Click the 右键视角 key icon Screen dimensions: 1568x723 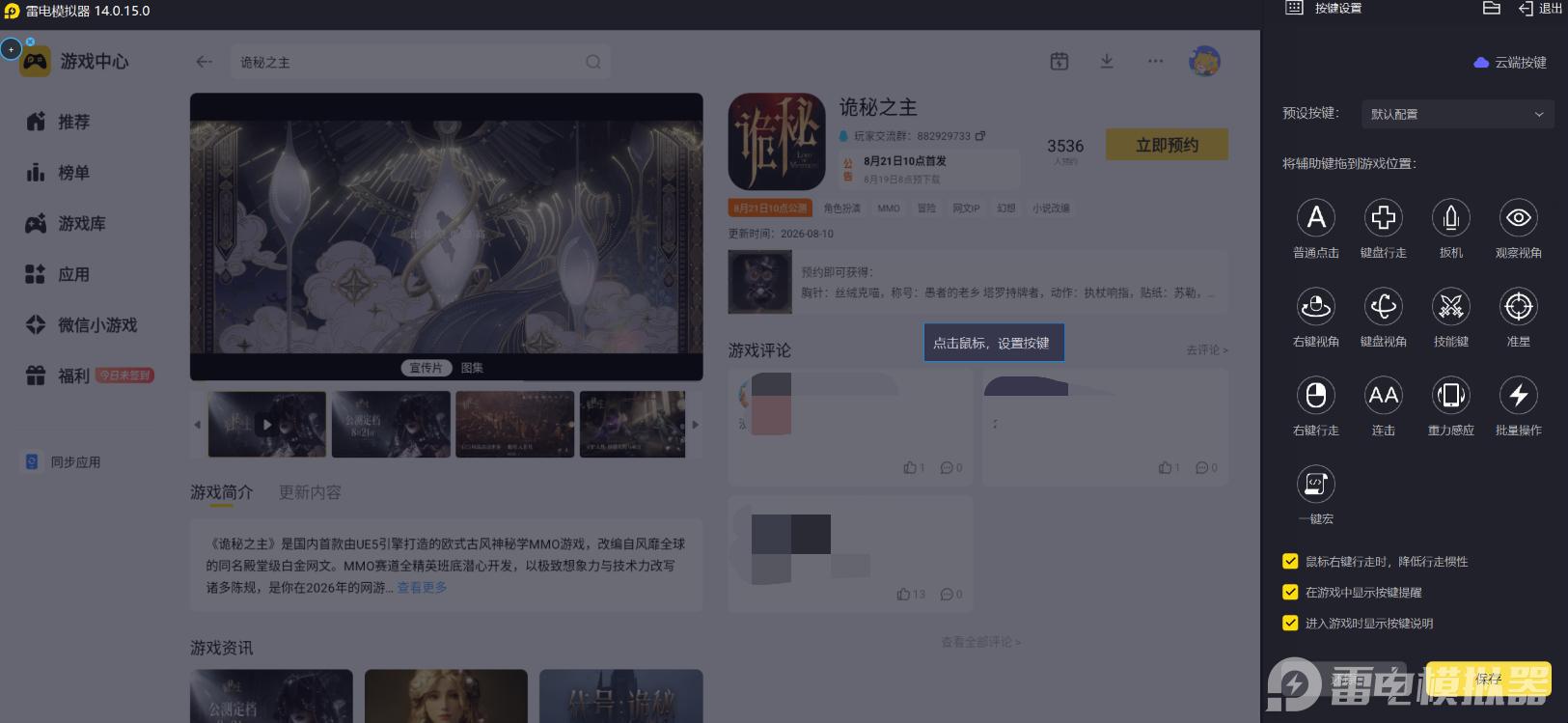click(x=1316, y=307)
